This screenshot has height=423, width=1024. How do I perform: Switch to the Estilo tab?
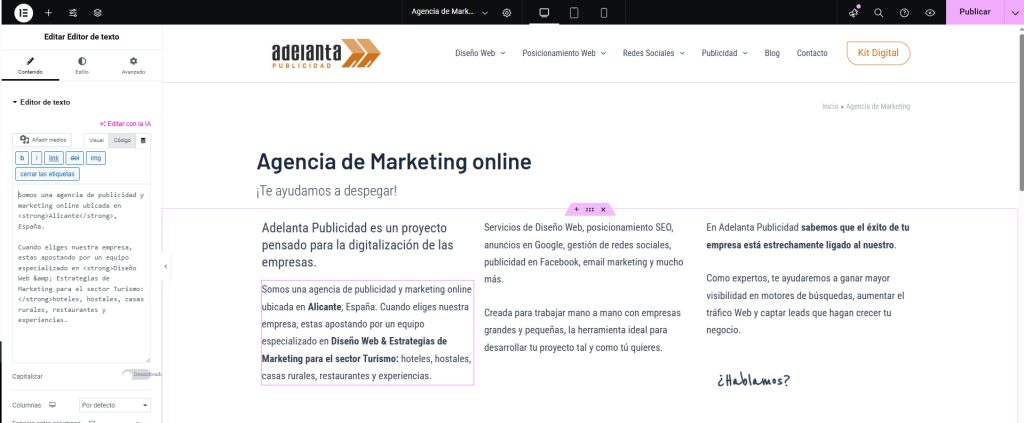click(82, 66)
